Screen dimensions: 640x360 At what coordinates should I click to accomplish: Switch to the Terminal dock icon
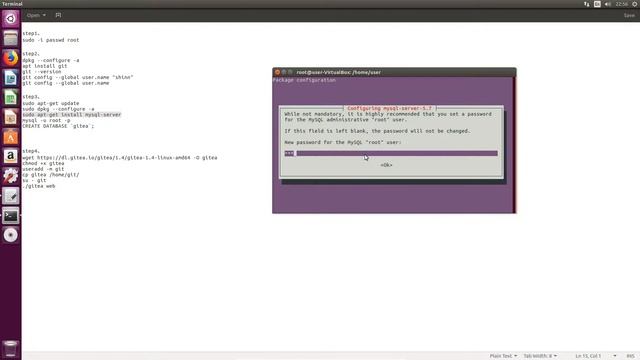[x=11, y=216]
